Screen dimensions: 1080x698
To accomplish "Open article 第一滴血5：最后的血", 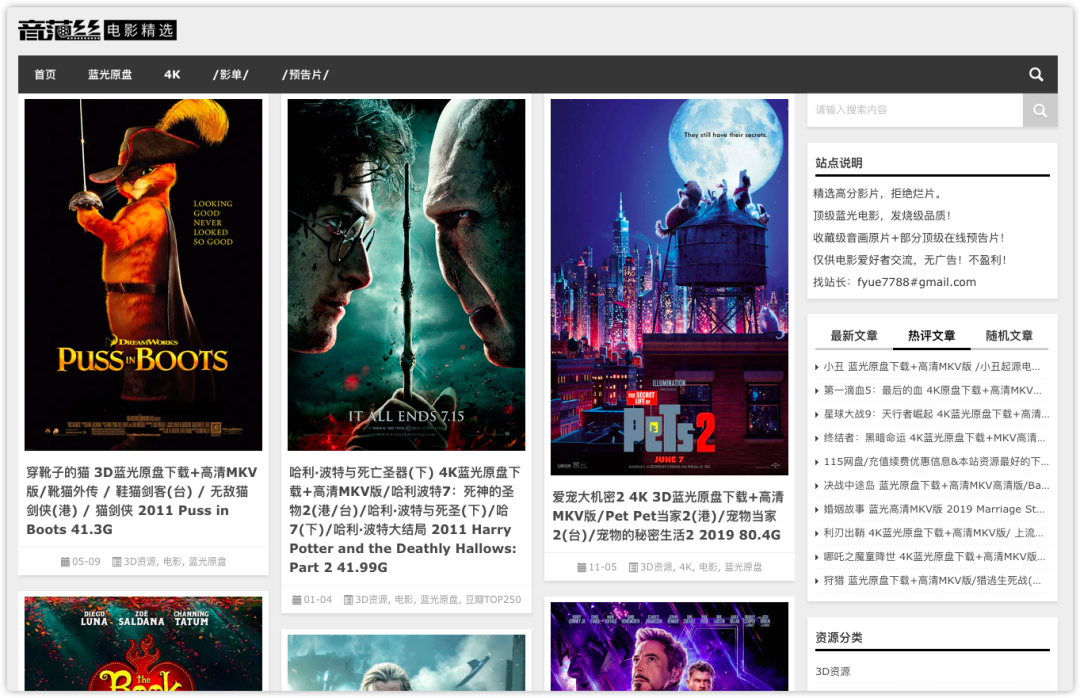I will tap(933, 390).
